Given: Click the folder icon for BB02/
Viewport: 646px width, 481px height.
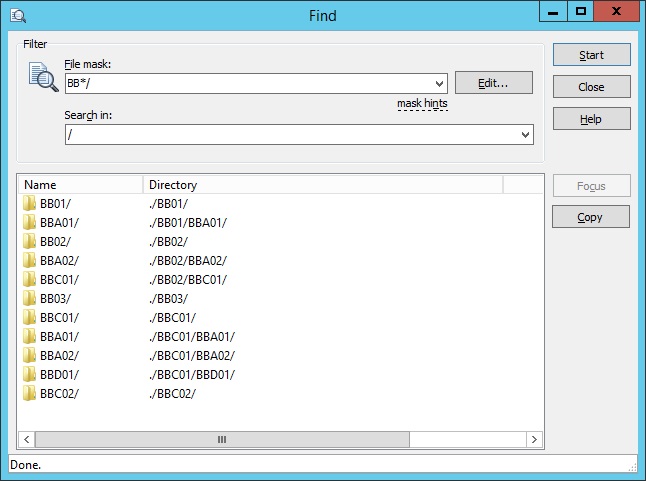Looking at the screenshot, I should click(x=29, y=242).
